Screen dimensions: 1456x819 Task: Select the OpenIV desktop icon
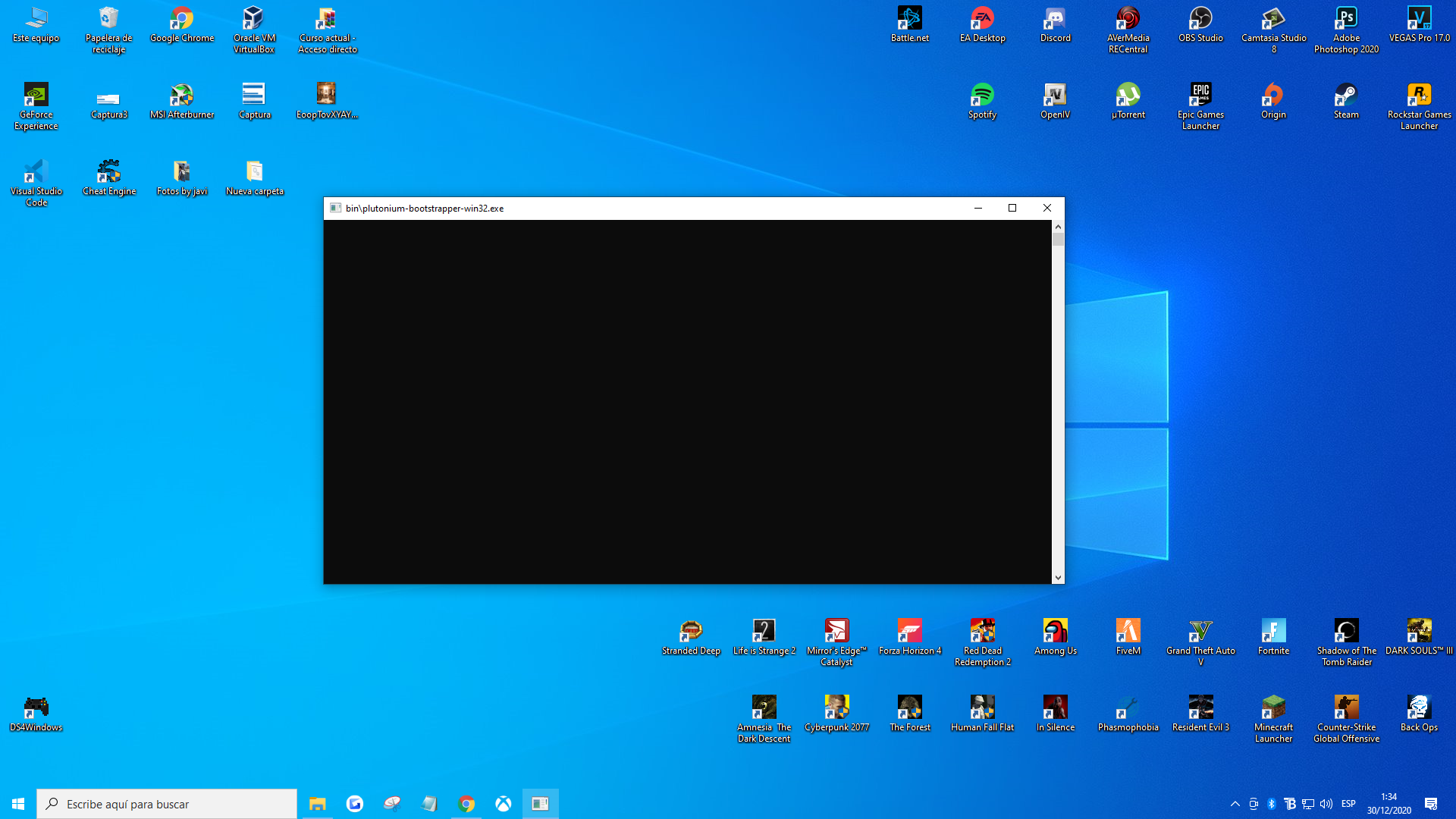tap(1056, 102)
